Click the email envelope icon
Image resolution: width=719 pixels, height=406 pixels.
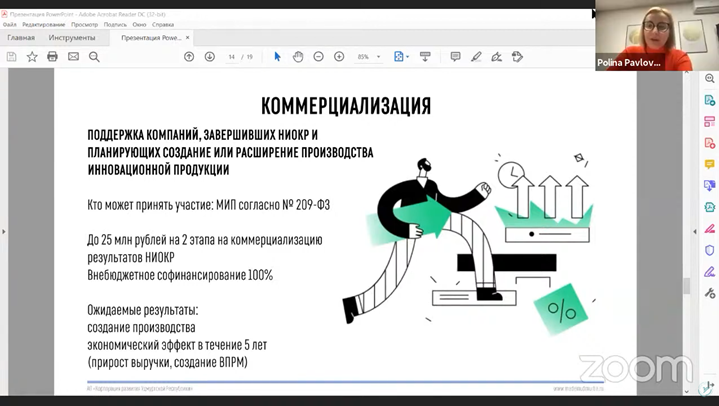tap(74, 57)
